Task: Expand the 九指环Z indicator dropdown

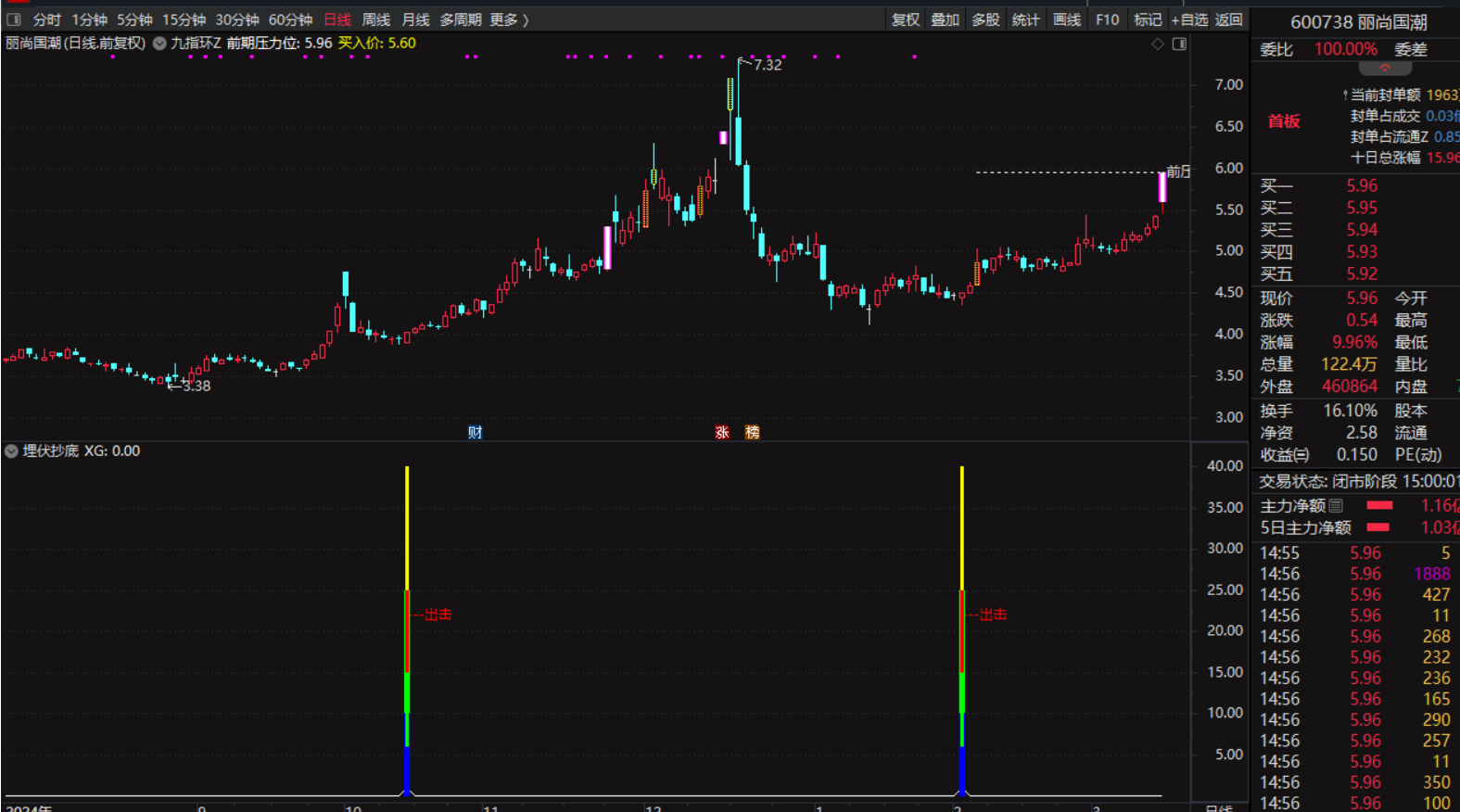Action: click(x=159, y=44)
